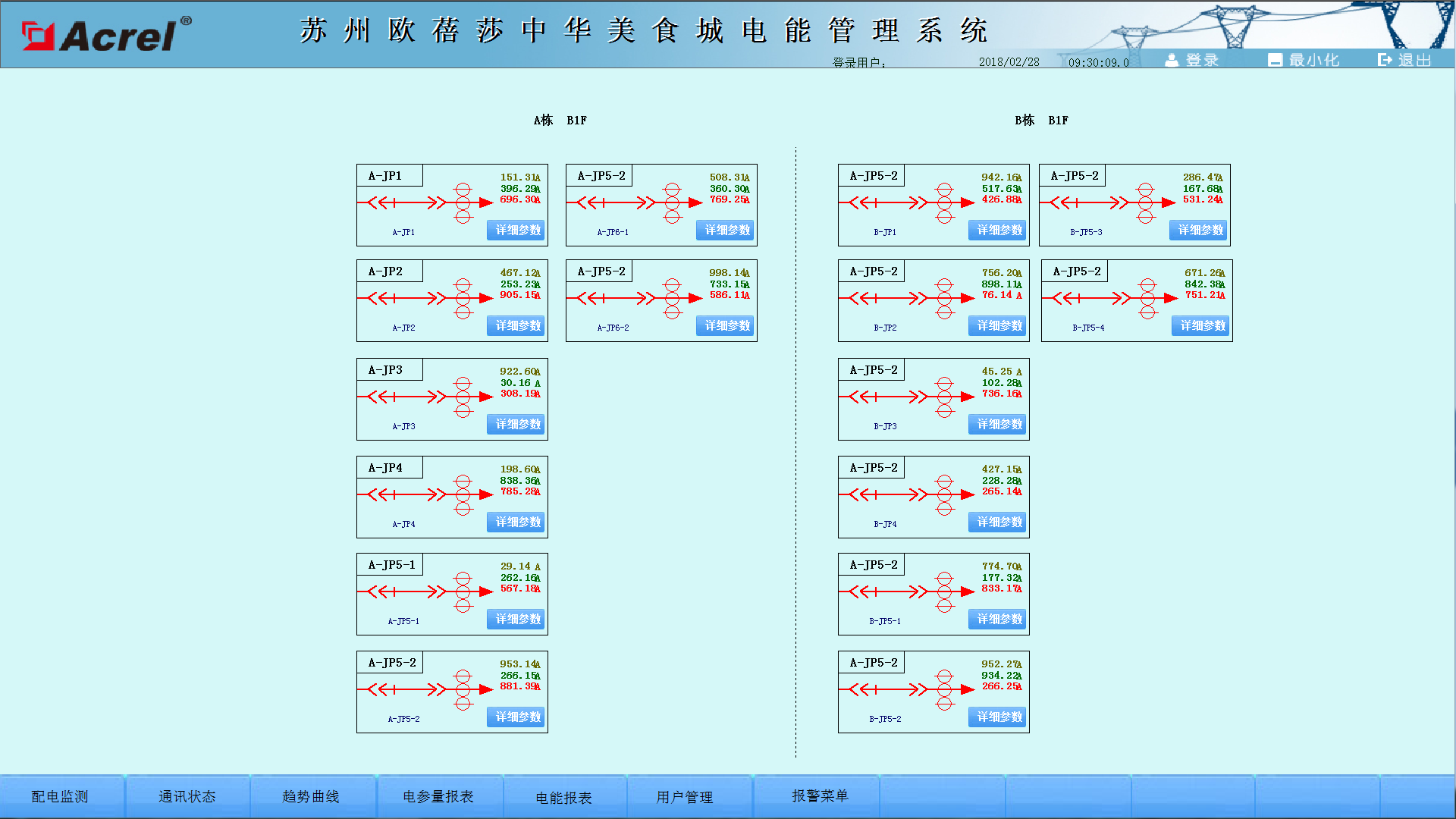Switch to 通讯状态 tab

[x=187, y=796]
